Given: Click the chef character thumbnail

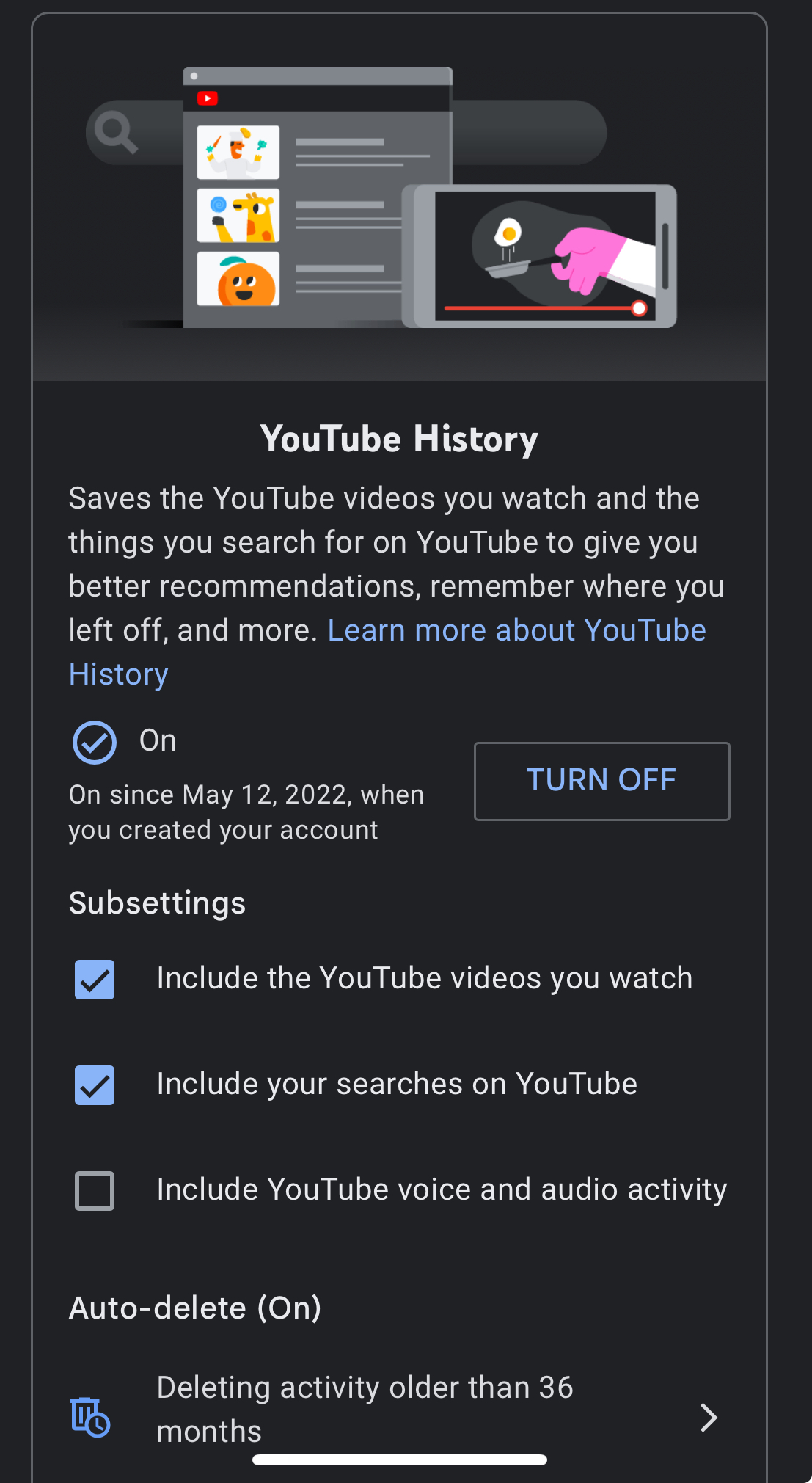Looking at the screenshot, I should 238,152.
